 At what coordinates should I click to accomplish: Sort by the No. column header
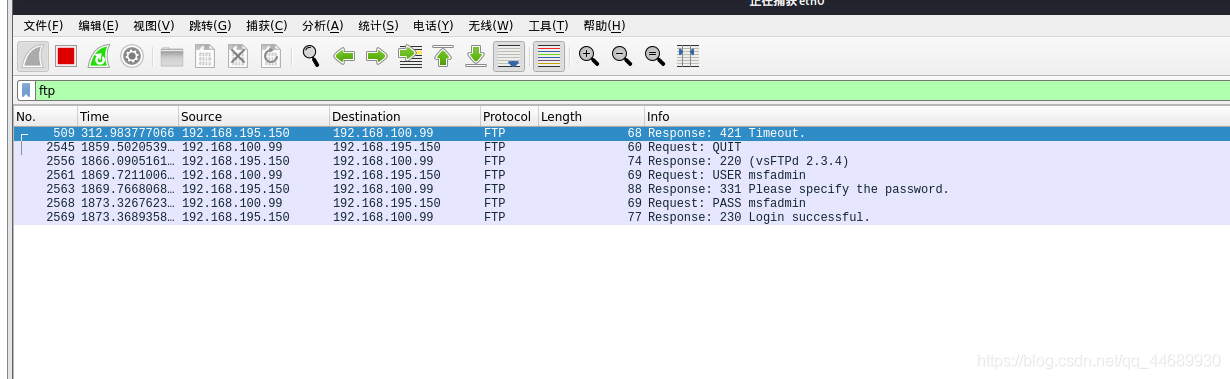[x=45, y=116]
